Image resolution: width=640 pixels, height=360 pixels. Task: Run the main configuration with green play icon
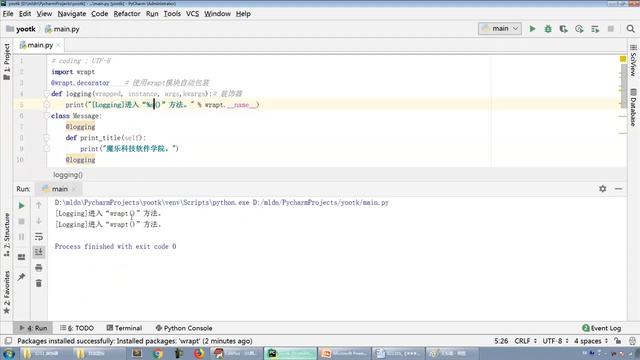pos(532,29)
